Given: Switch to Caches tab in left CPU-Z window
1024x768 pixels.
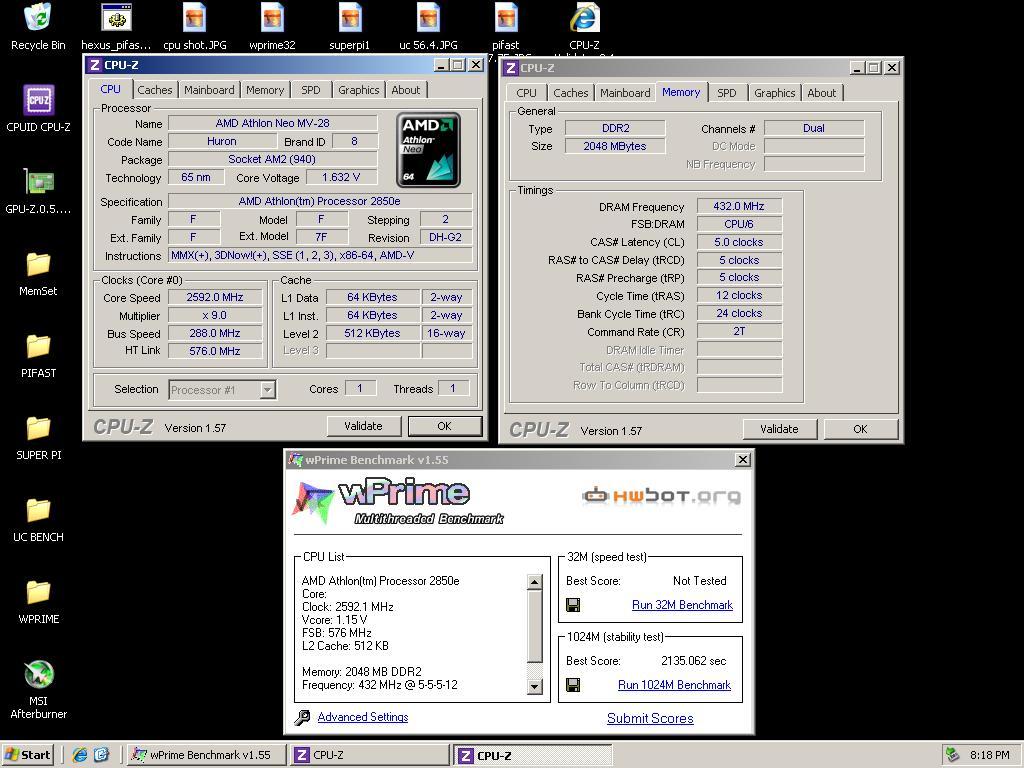Looking at the screenshot, I should 155,90.
